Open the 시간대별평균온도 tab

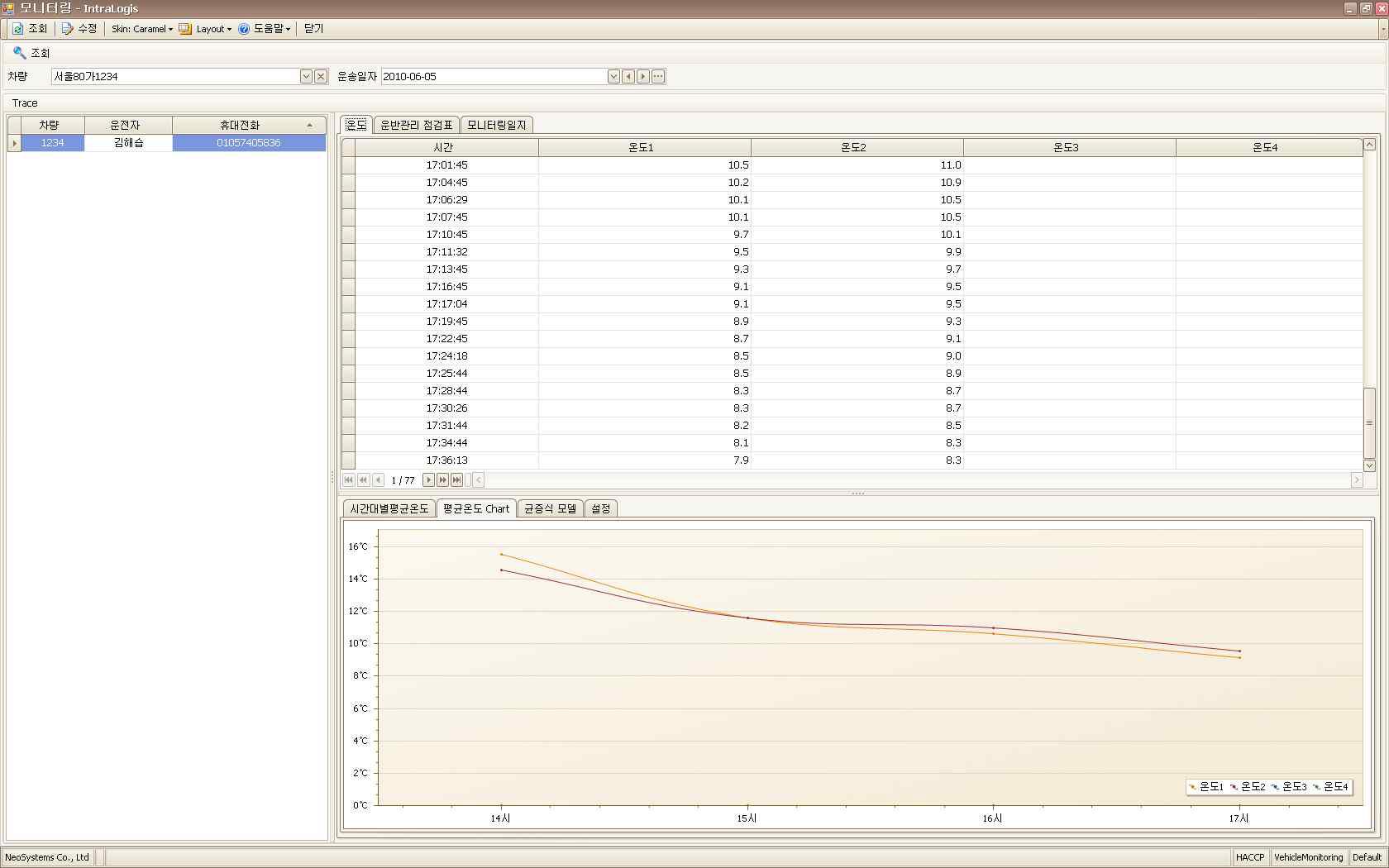(389, 508)
